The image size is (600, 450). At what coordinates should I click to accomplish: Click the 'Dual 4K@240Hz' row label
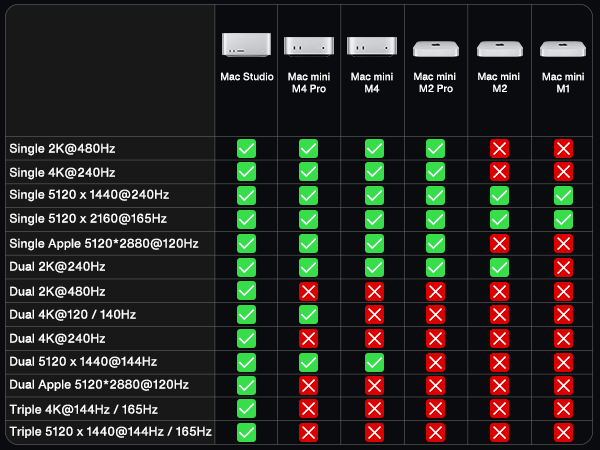pyautogui.click(x=57, y=338)
